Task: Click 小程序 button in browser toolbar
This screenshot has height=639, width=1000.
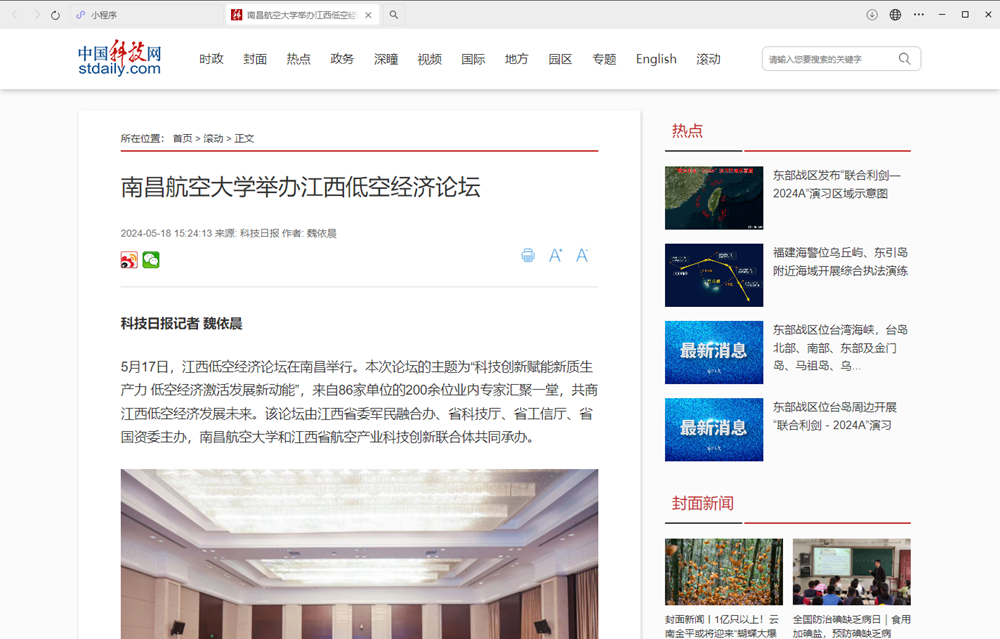Action: [x=98, y=14]
